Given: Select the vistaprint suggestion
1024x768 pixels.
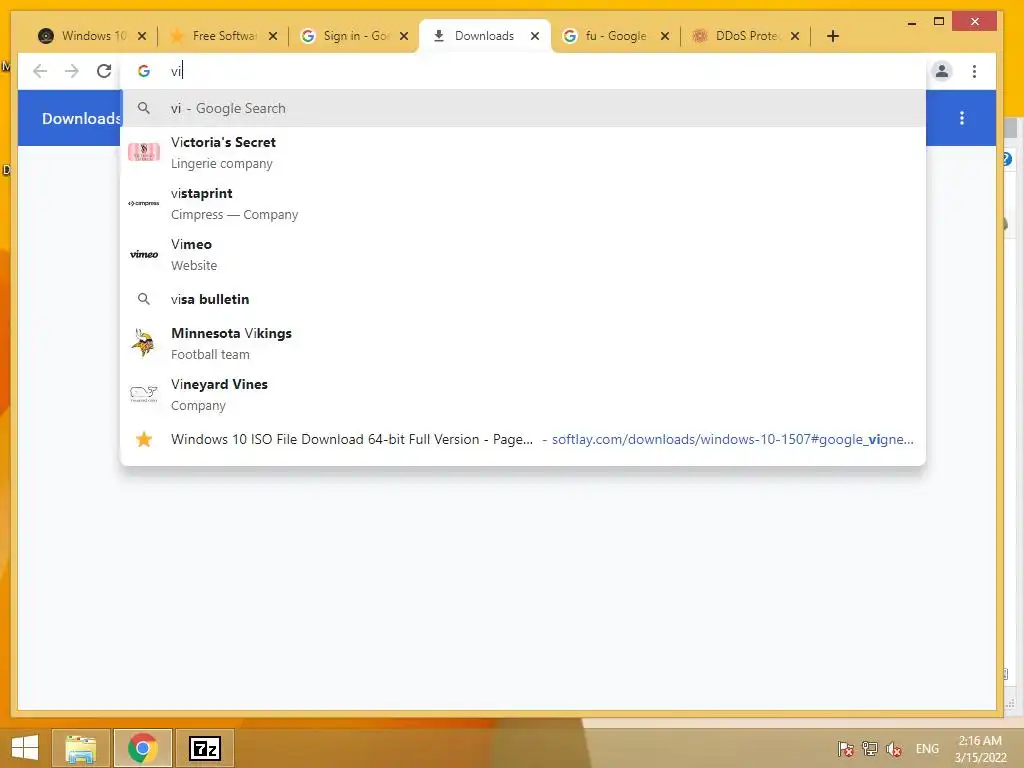Looking at the screenshot, I should tap(523, 204).
